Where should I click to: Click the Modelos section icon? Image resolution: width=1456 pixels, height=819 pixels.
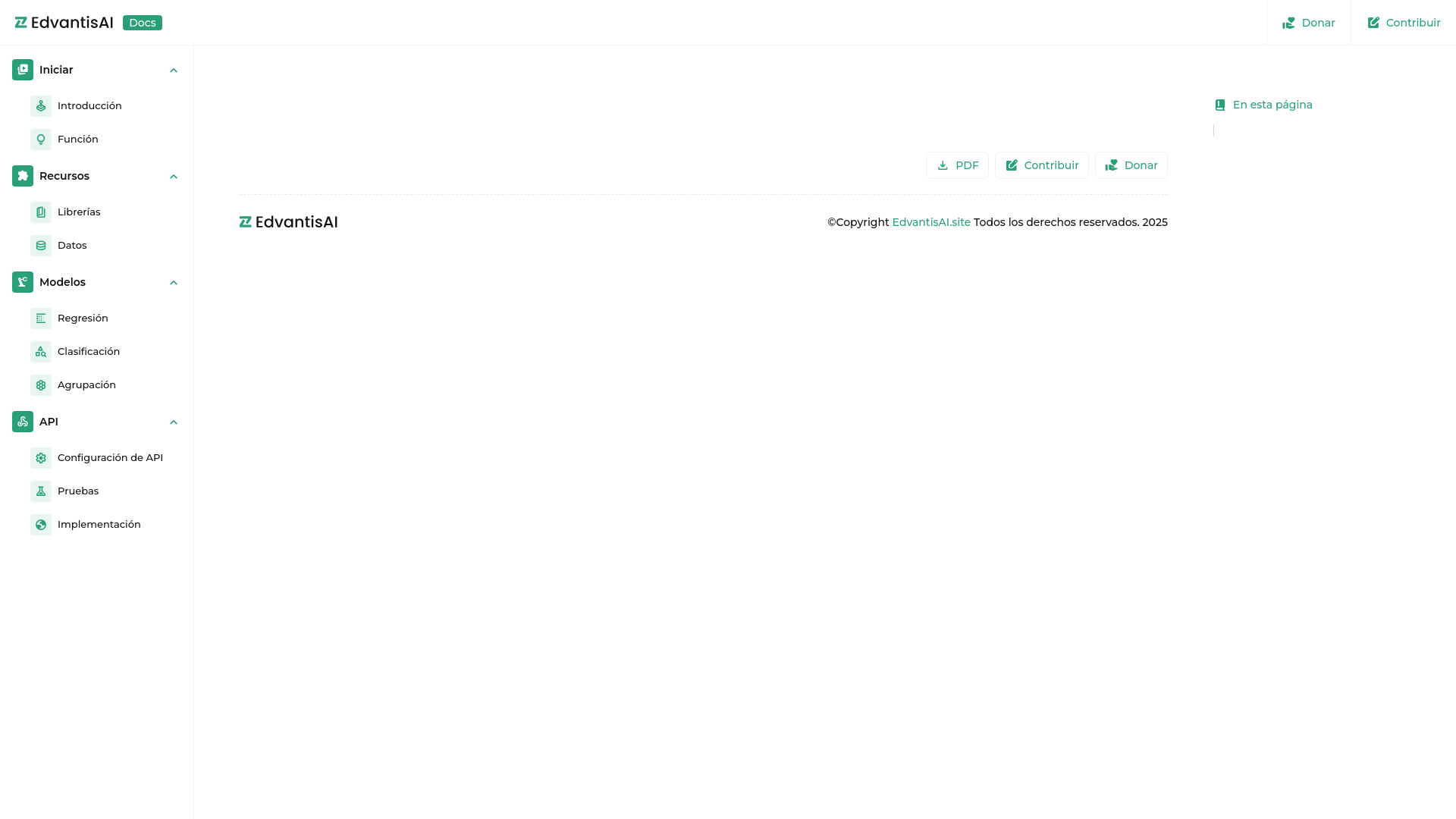coord(23,282)
